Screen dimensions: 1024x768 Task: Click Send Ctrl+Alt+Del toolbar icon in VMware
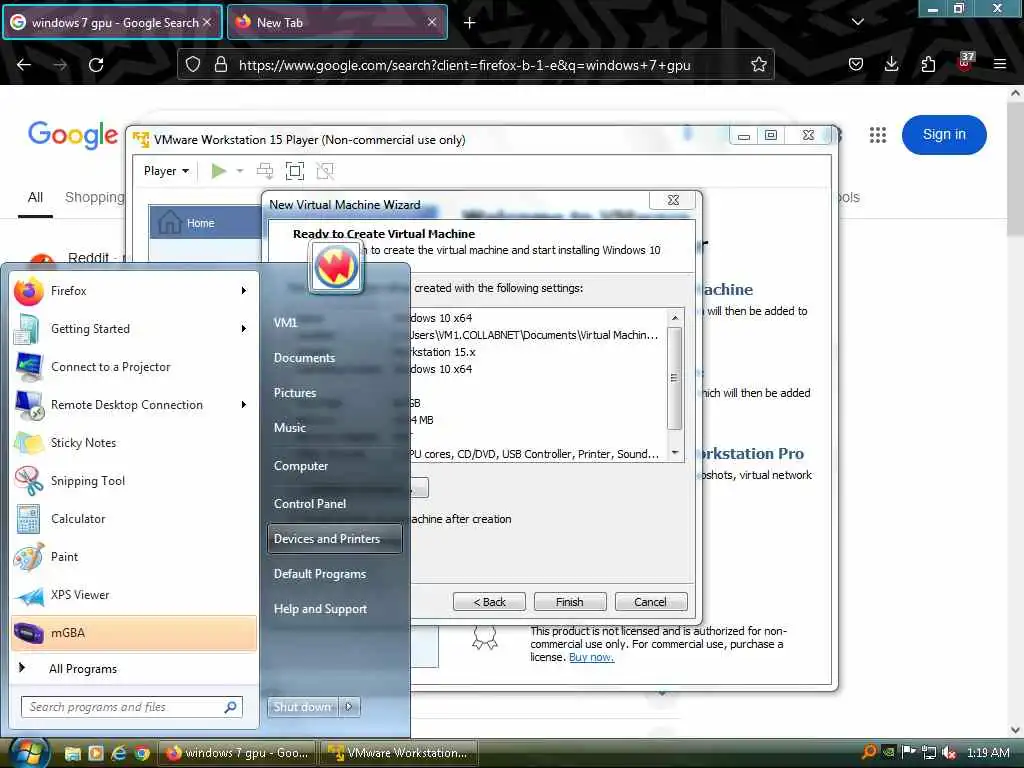tap(264, 171)
